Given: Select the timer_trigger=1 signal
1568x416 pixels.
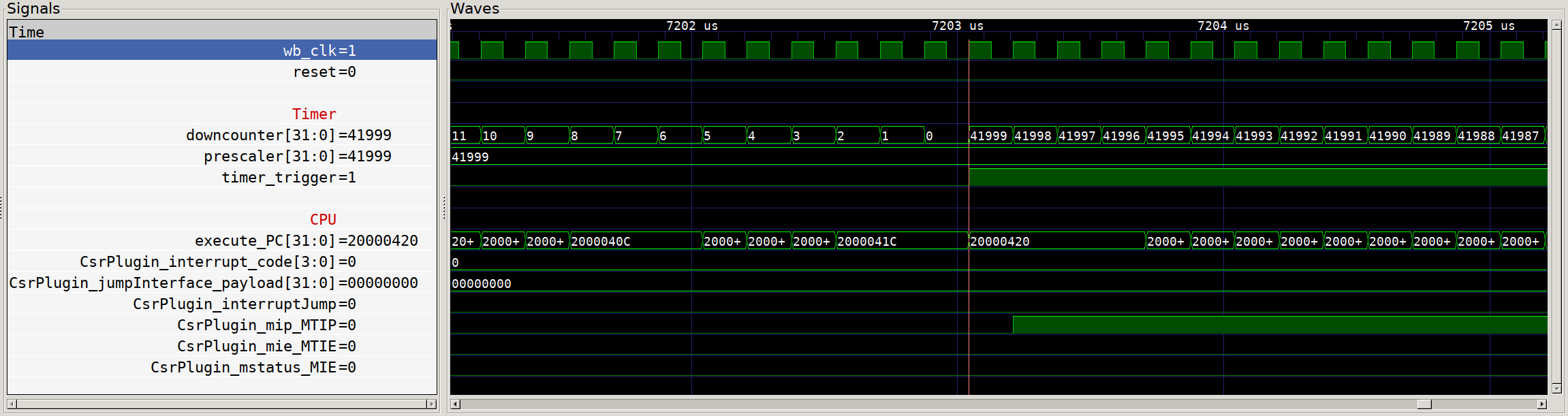Looking at the screenshot, I should click(222, 177).
